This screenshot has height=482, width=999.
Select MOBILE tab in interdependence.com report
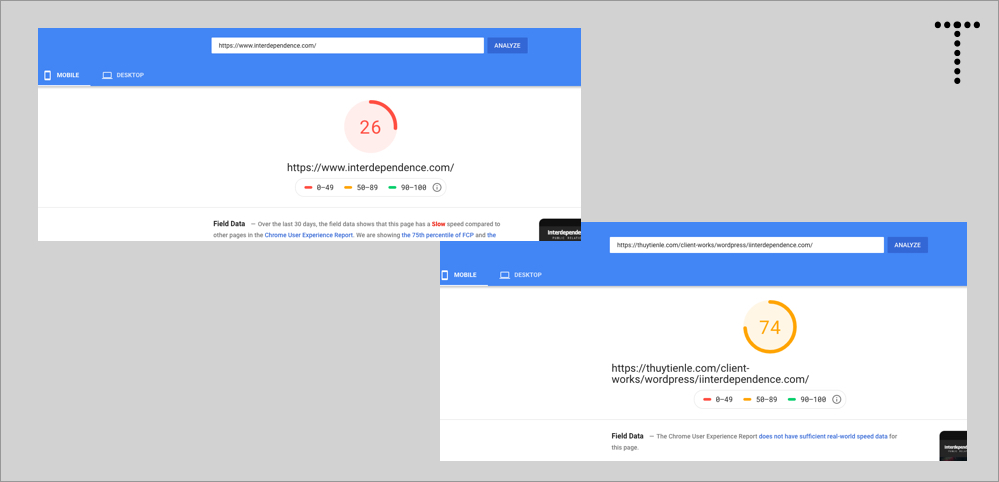tap(62, 75)
